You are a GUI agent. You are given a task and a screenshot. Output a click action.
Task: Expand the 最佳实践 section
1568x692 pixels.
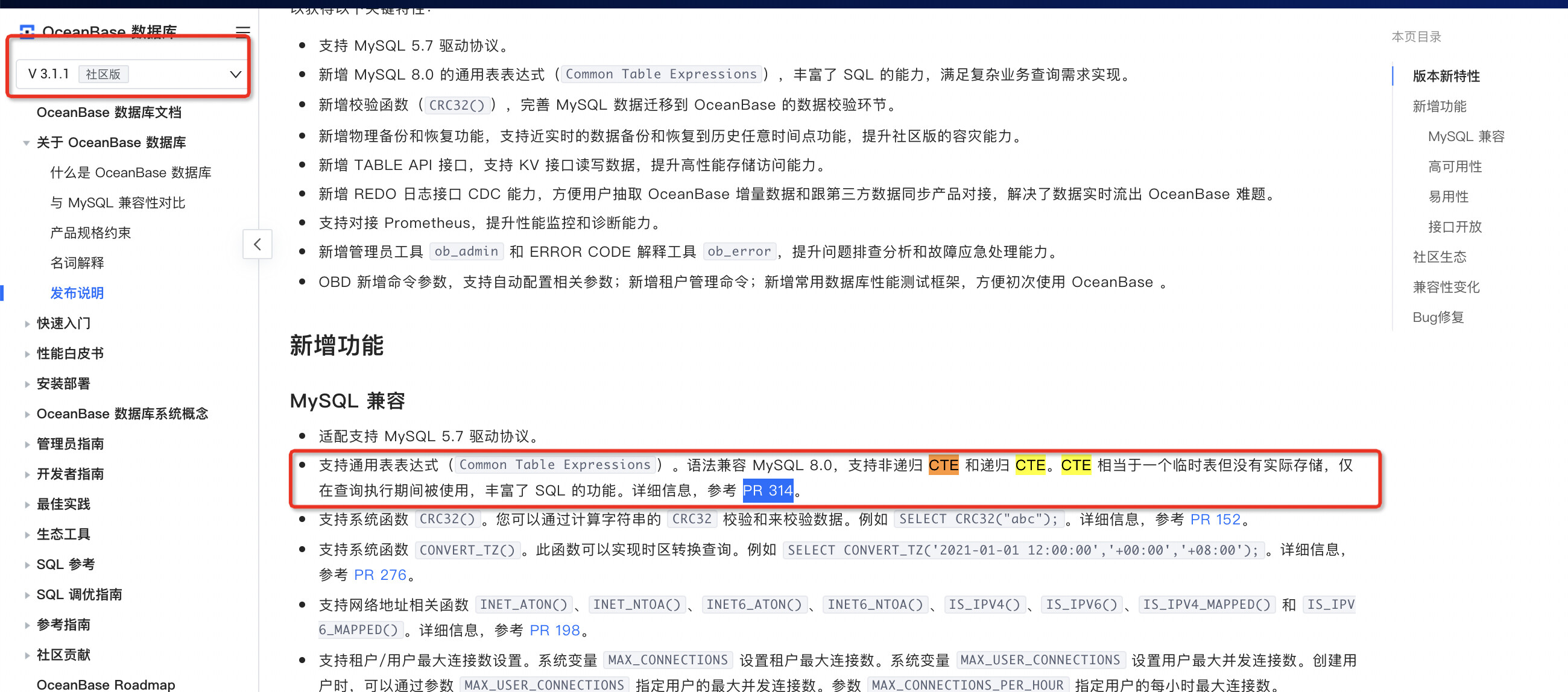27,505
